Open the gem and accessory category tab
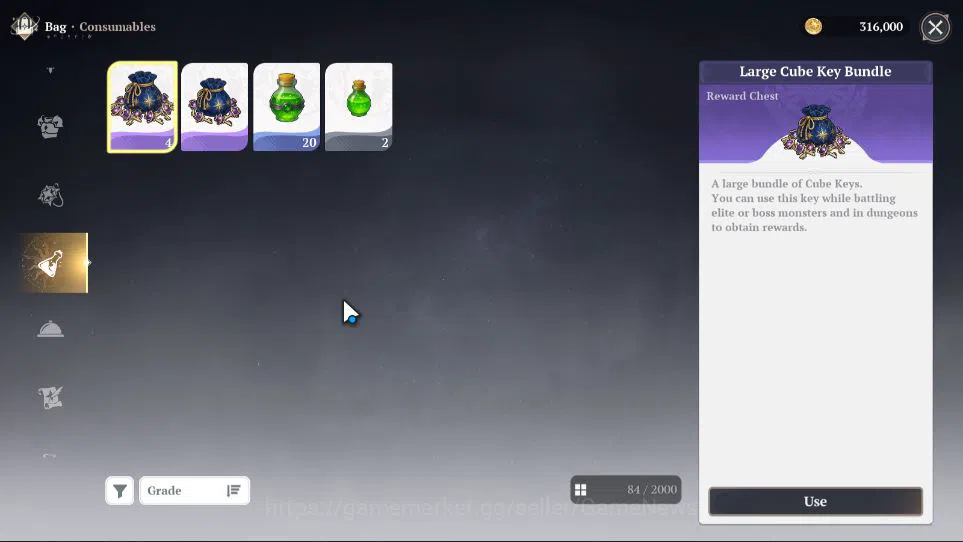 [x=50, y=195]
